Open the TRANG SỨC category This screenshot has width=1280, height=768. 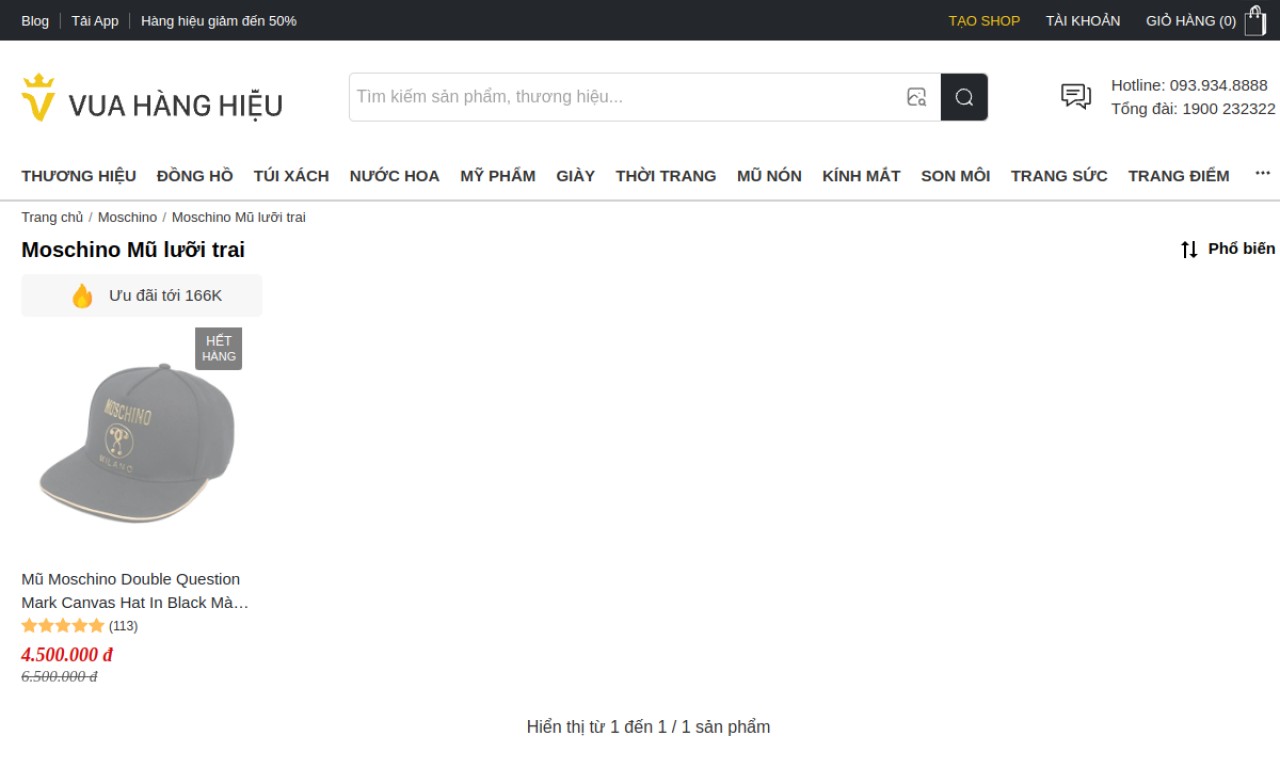click(x=1059, y=176)
